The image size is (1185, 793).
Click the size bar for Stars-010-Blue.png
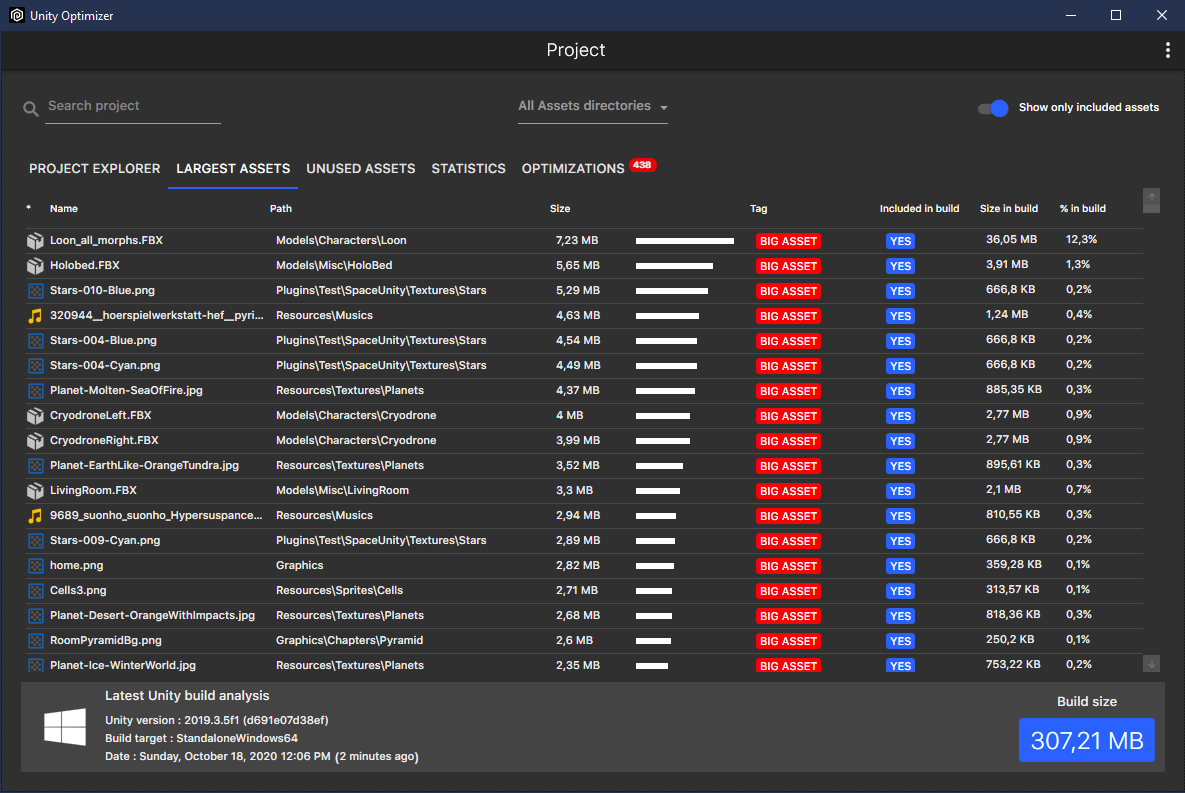tap(672, 291)
